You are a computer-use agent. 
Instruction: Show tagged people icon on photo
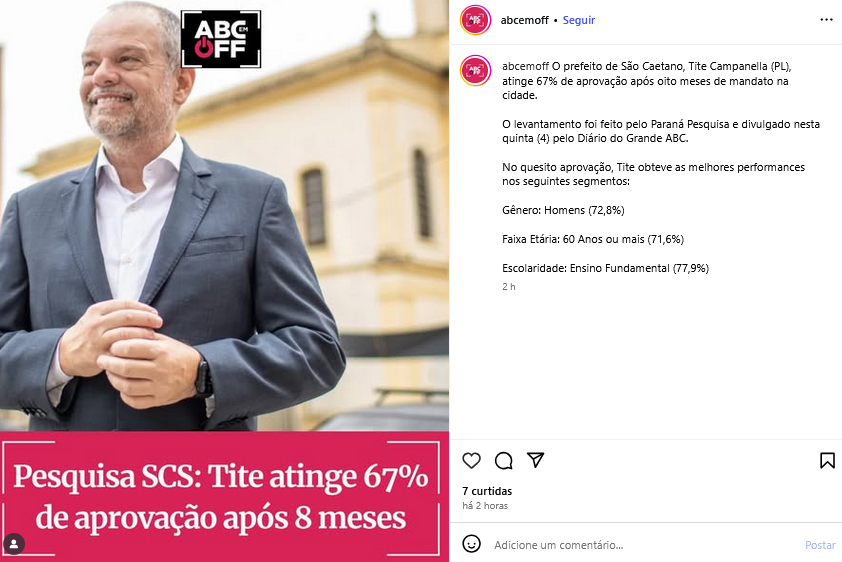[x=14, y=544]
